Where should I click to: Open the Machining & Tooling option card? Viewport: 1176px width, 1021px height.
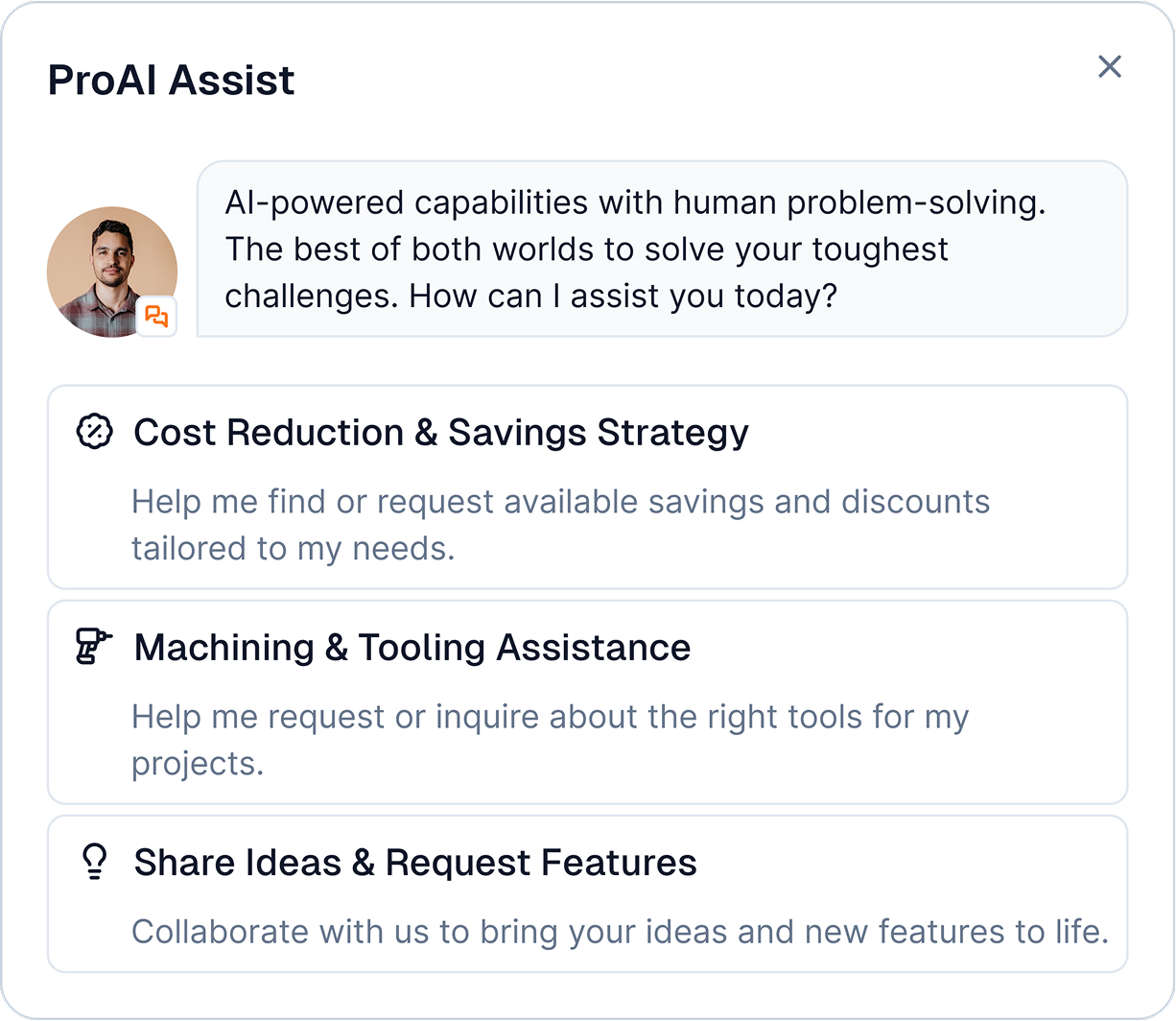(588, 702)
